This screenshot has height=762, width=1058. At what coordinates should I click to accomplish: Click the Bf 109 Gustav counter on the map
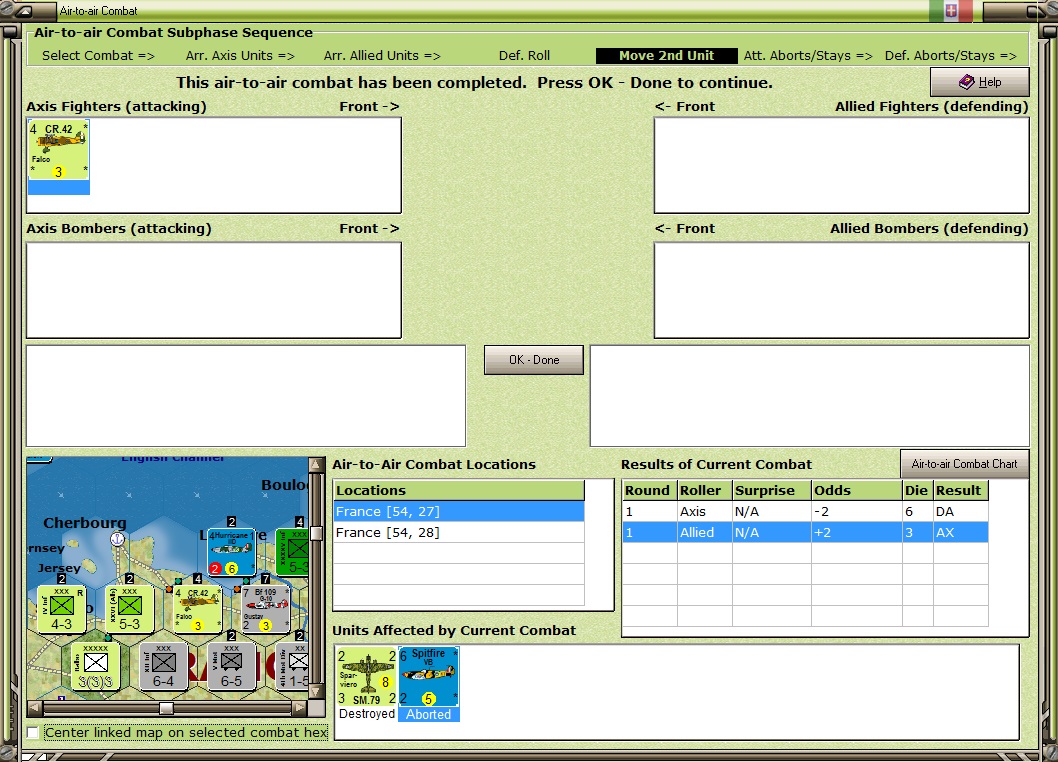265,609
